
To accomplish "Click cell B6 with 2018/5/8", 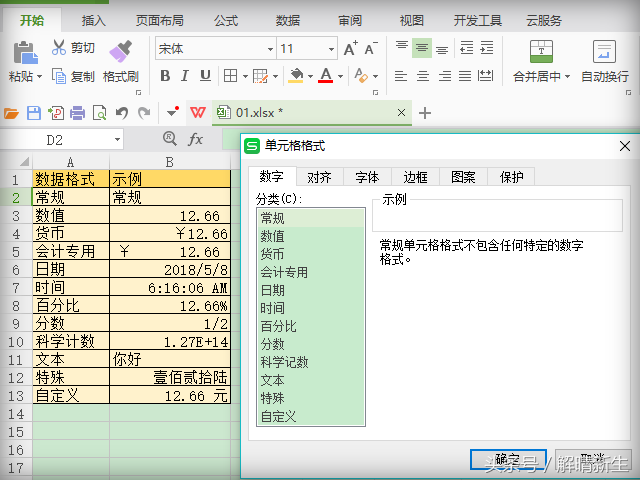I will [x=170, y=269].
